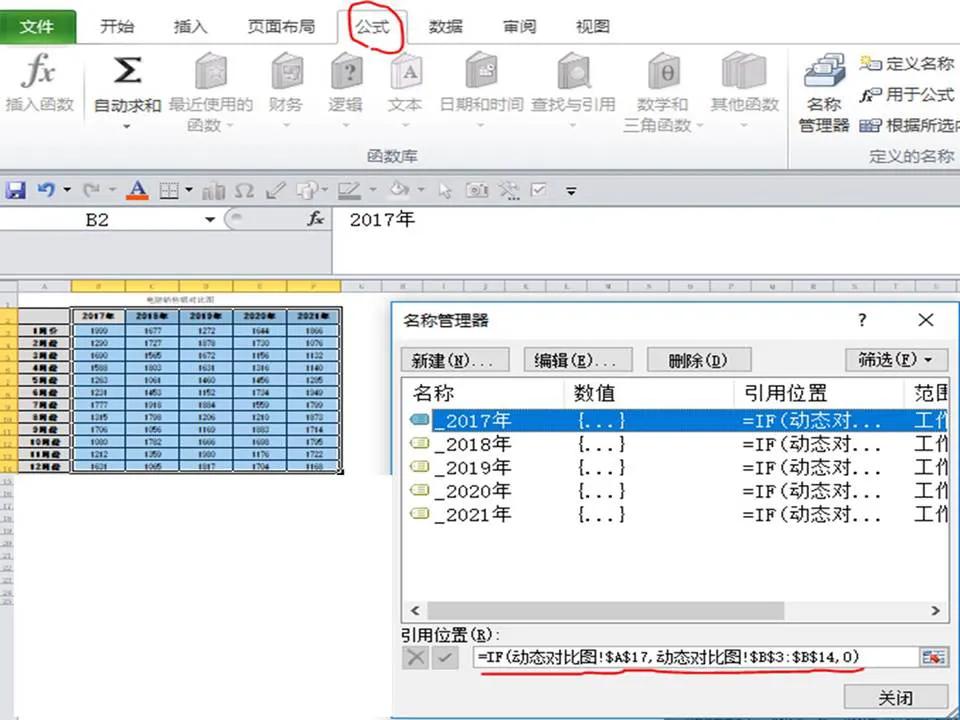Viewport: 960px width, 720px height.
Task: Click the pen underline color icon in toolbar
Action: click(350, 190)
